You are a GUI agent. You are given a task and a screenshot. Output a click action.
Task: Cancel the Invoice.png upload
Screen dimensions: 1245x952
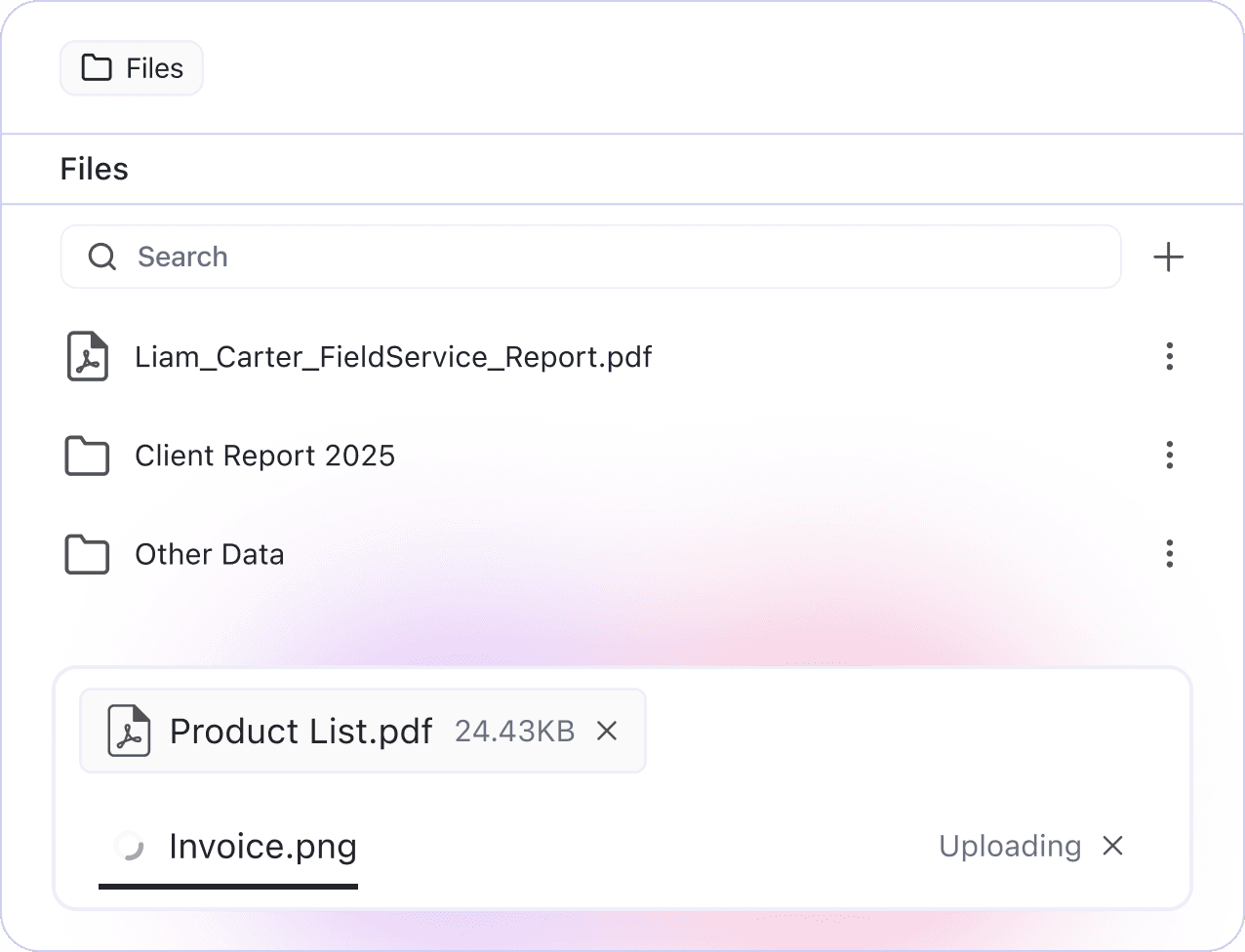click(1112, 846)
